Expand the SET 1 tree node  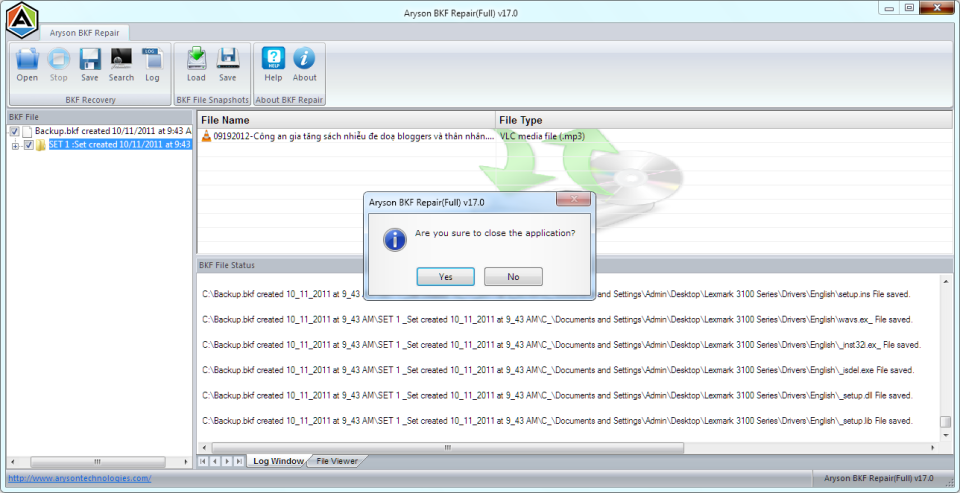point(16,145)
